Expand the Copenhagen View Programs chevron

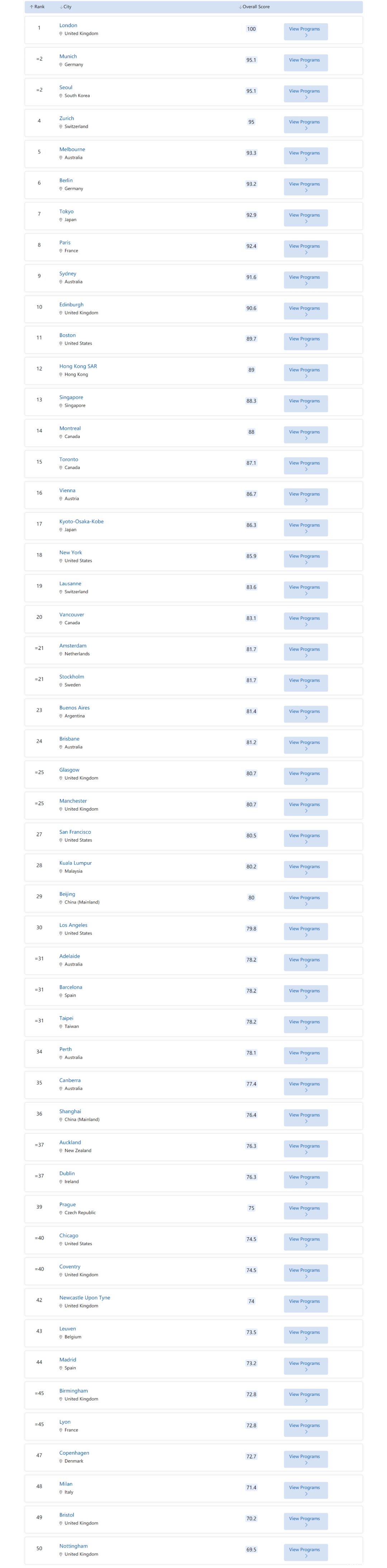306,1463
